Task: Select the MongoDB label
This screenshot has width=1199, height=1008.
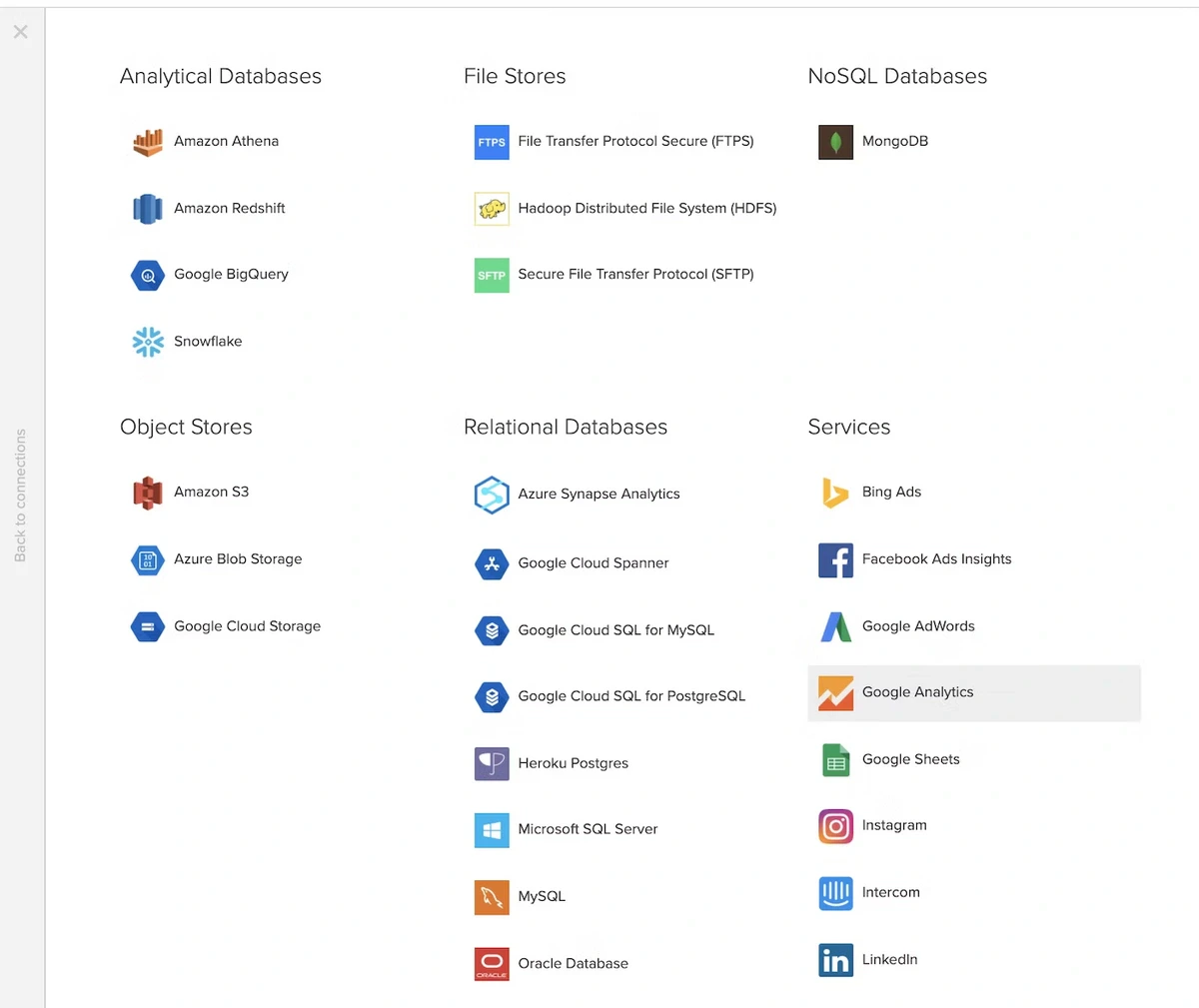Action: pos(895,142)
